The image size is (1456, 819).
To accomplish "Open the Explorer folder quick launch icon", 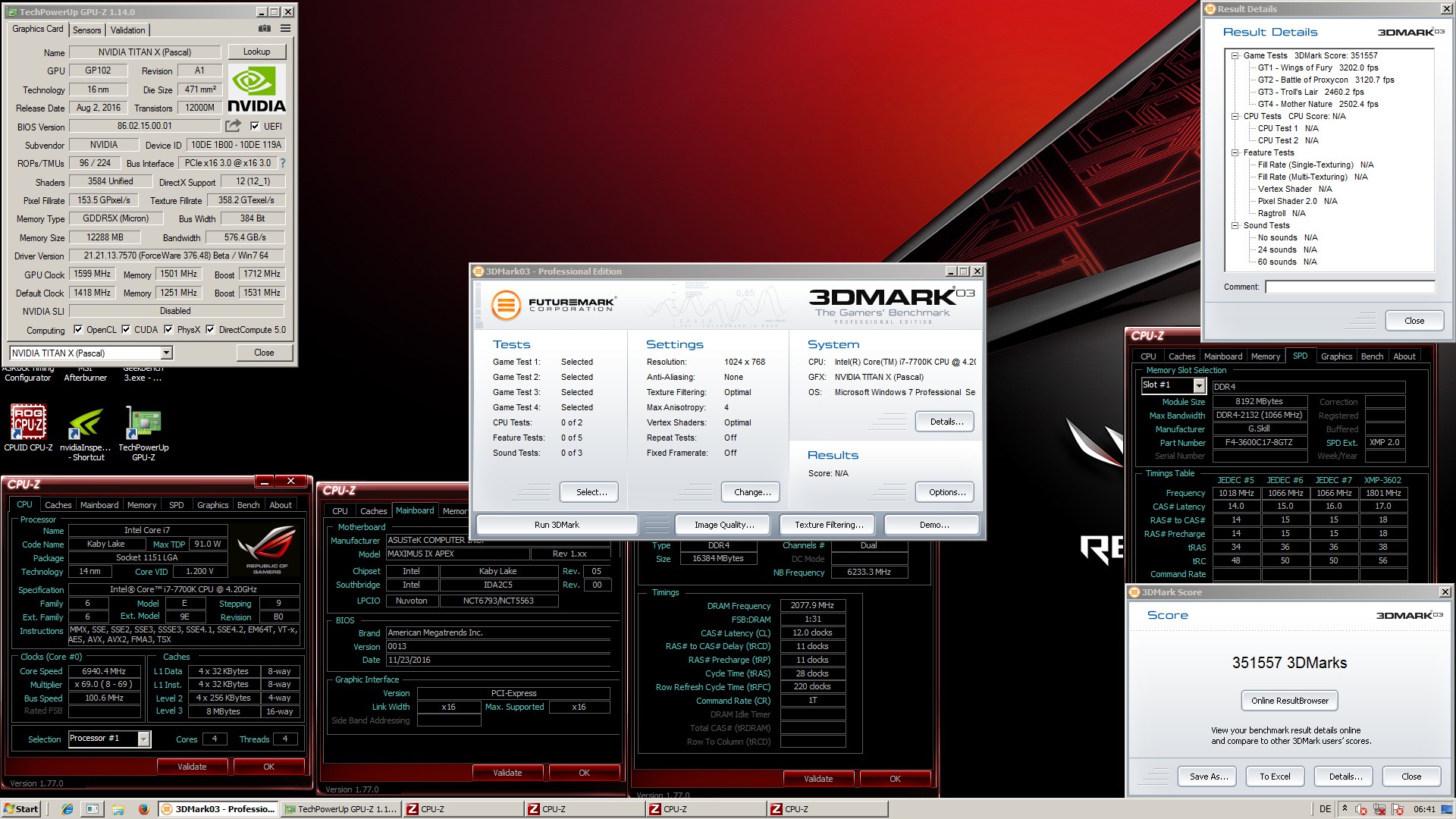I will 118,809.
